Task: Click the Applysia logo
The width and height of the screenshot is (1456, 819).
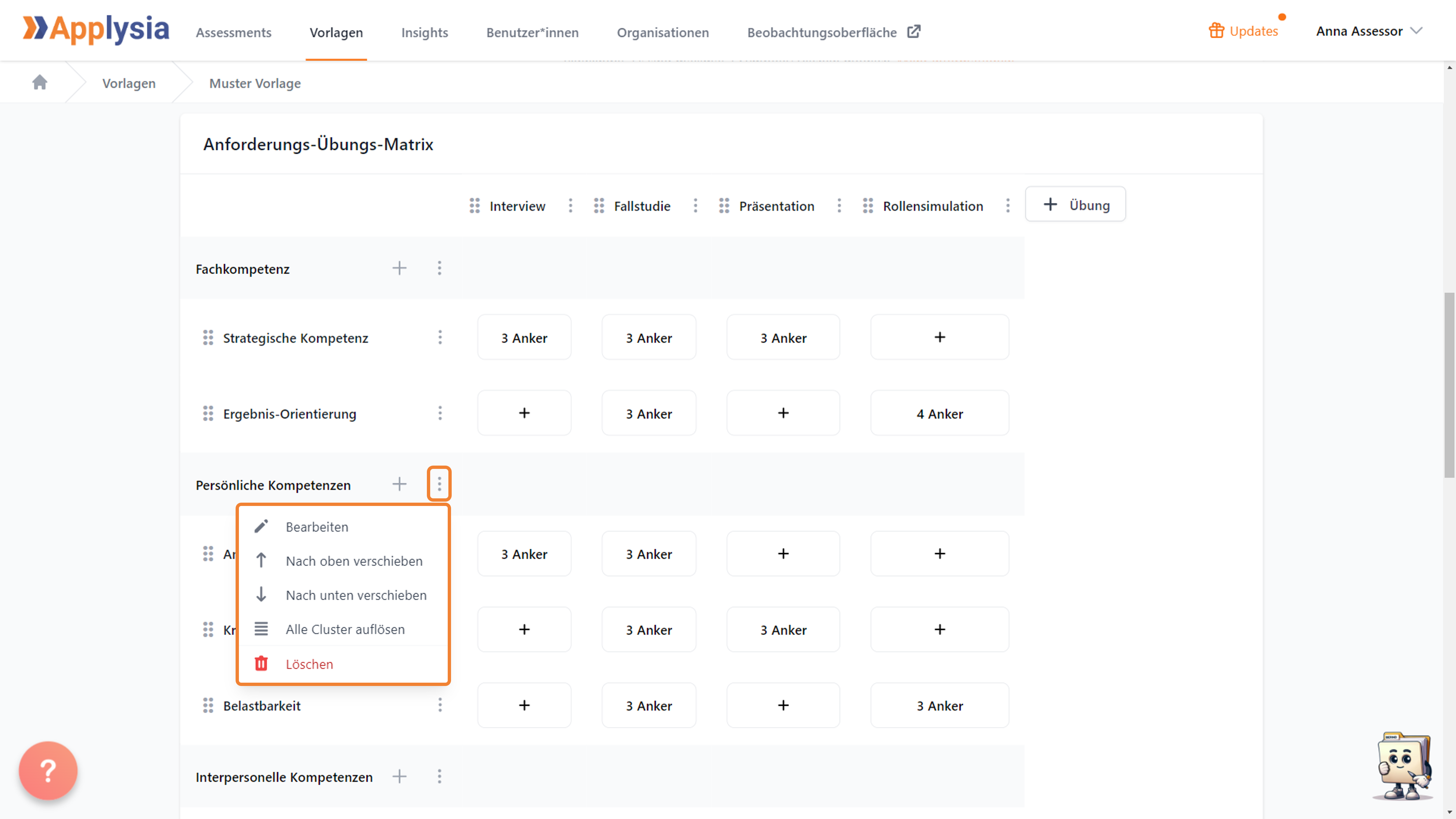Action: click(x=96, y=29)
